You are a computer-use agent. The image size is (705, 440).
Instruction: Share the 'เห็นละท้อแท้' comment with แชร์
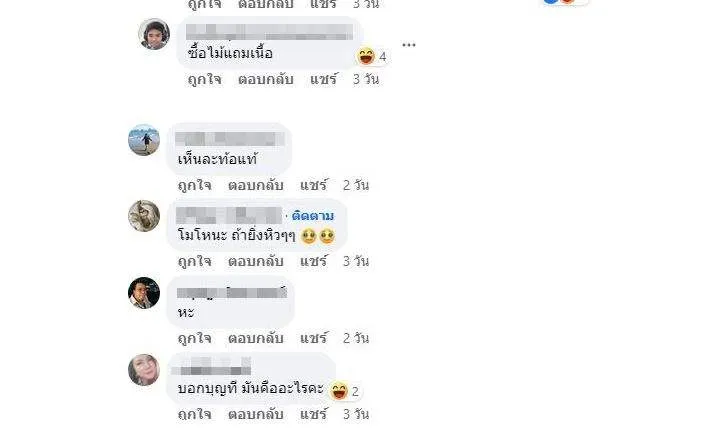[314, 185]
